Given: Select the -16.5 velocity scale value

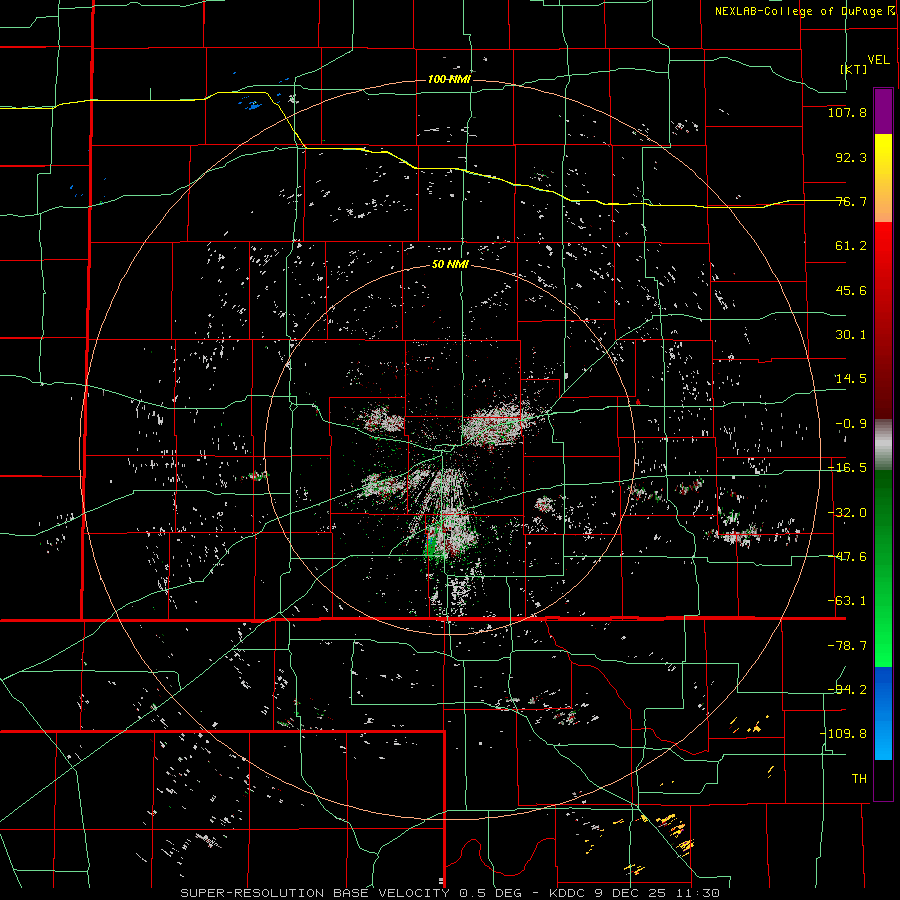Looking at the screenshot, I should [847, 468].
